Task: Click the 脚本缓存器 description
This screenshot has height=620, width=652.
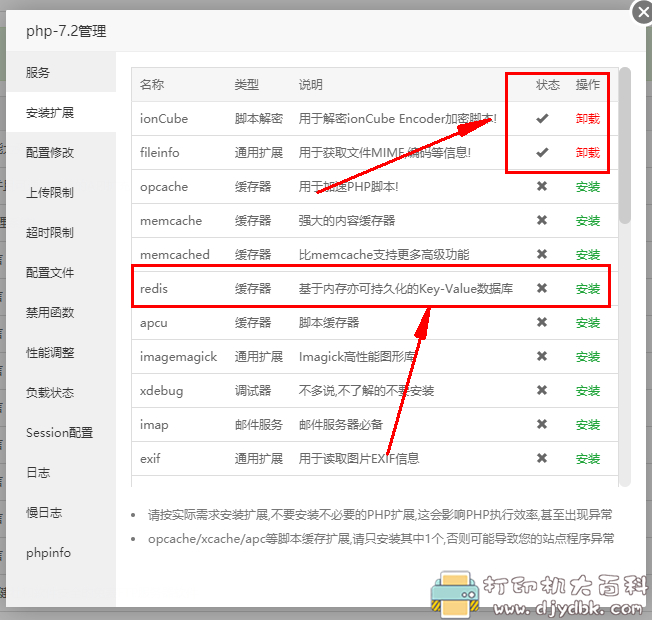Action: [x=328, y=323]
